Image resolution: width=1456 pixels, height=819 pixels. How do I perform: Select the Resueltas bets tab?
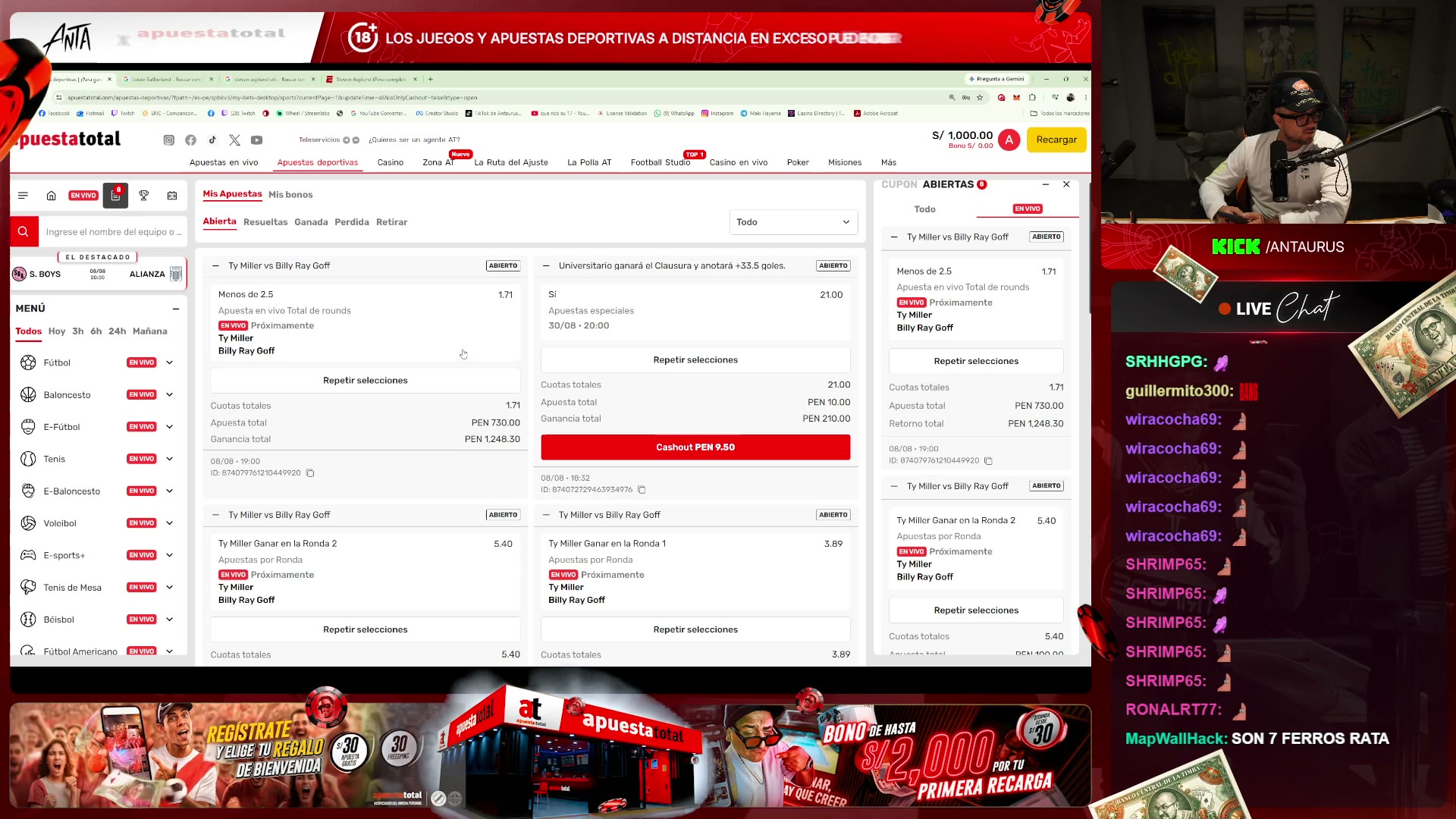265,222
